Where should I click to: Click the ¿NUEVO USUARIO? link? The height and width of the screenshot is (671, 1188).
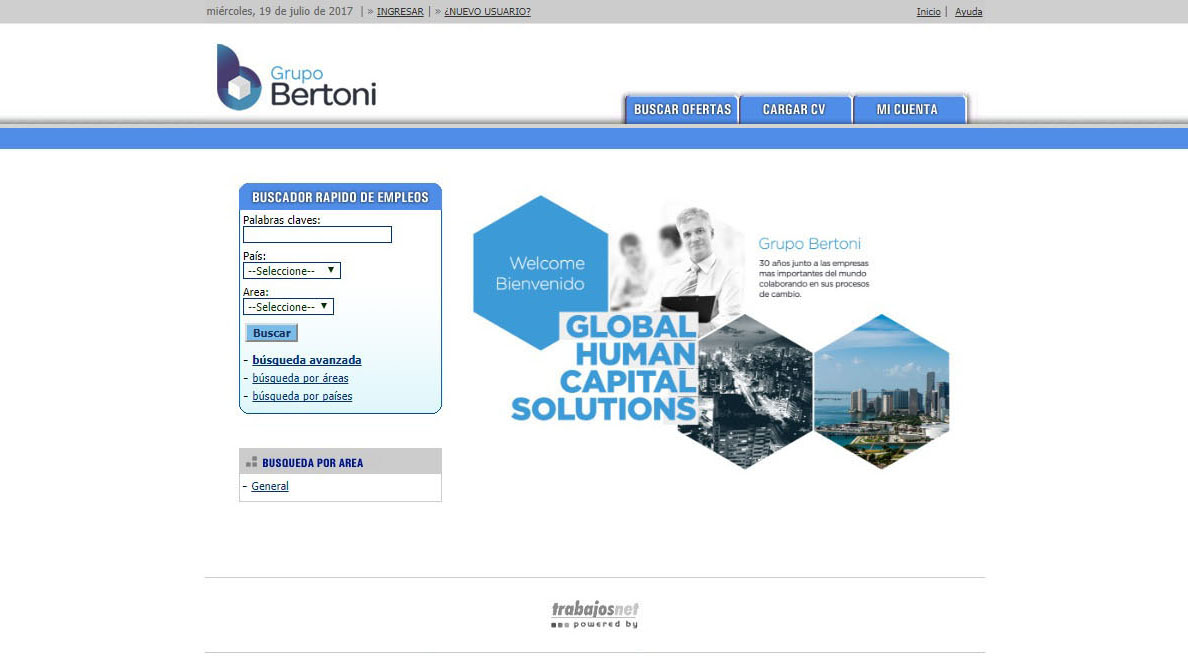coord(487,12)
